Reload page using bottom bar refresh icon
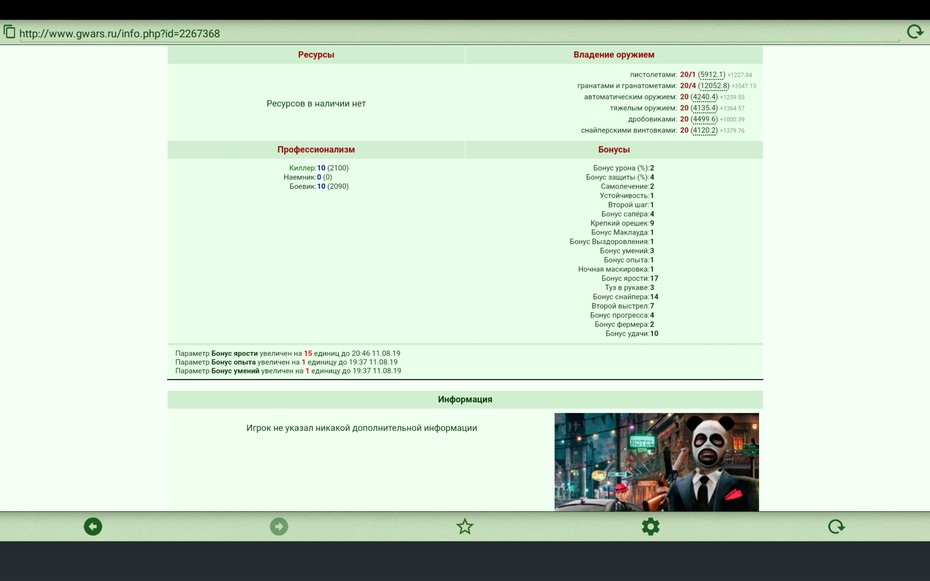This screenshot has width=930, height=581. [836, 526]
